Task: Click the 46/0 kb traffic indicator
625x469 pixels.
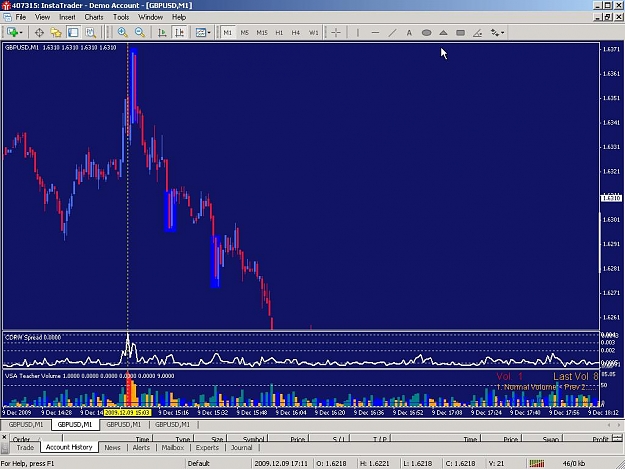Action: point(574,463)
